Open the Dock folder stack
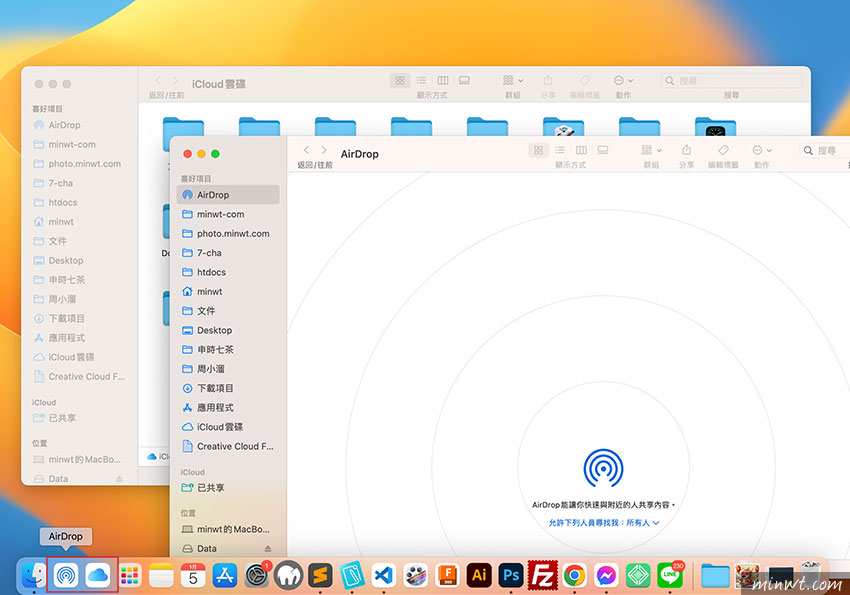This screenshot has width=850, height=595. (x=715, y=575)
